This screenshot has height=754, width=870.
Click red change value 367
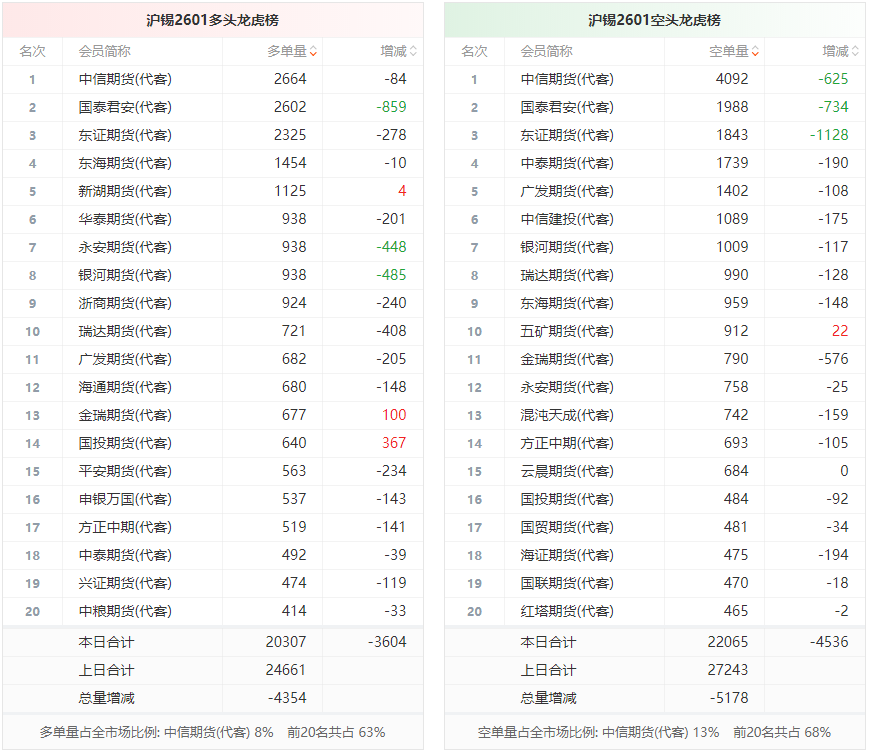click(394, 443)
